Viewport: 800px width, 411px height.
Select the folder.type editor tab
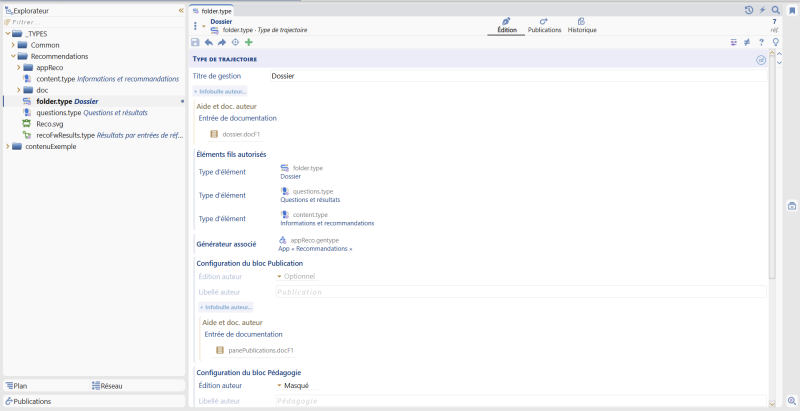[x=212, y=11]
